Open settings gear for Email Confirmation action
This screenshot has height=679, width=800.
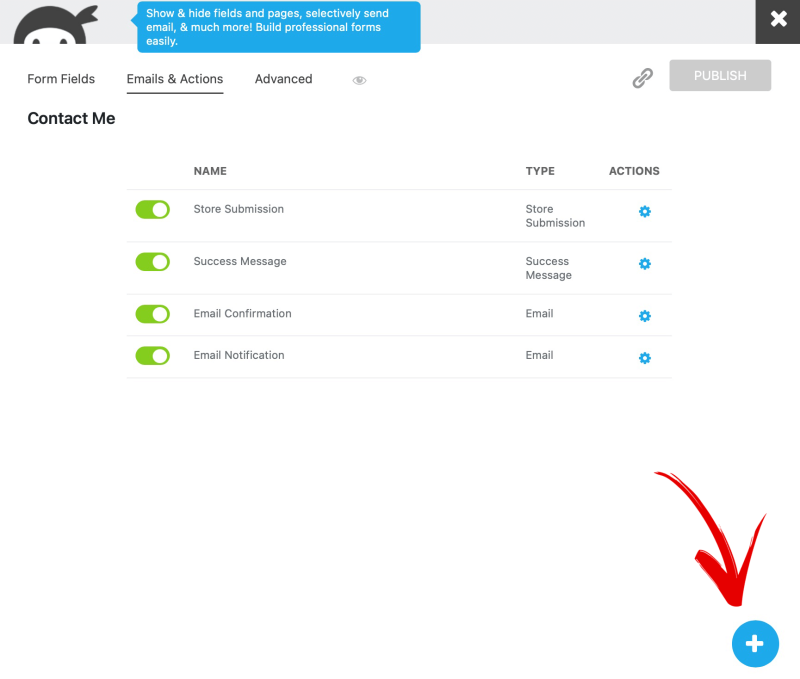(644, 315)
